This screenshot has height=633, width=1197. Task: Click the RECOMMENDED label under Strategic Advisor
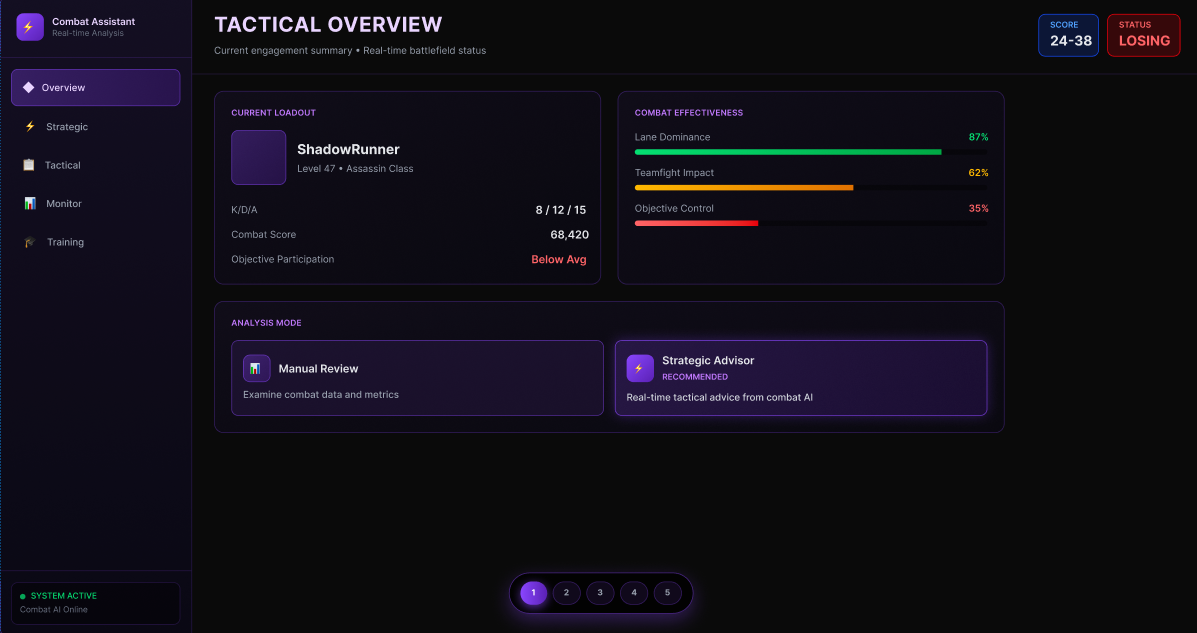[695, 377]
